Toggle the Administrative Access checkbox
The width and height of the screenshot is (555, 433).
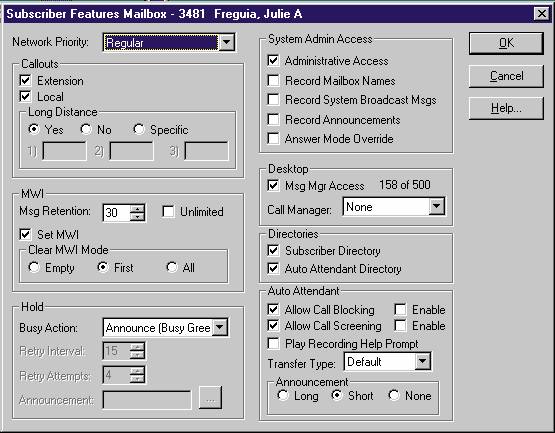[x=273, y=61]
